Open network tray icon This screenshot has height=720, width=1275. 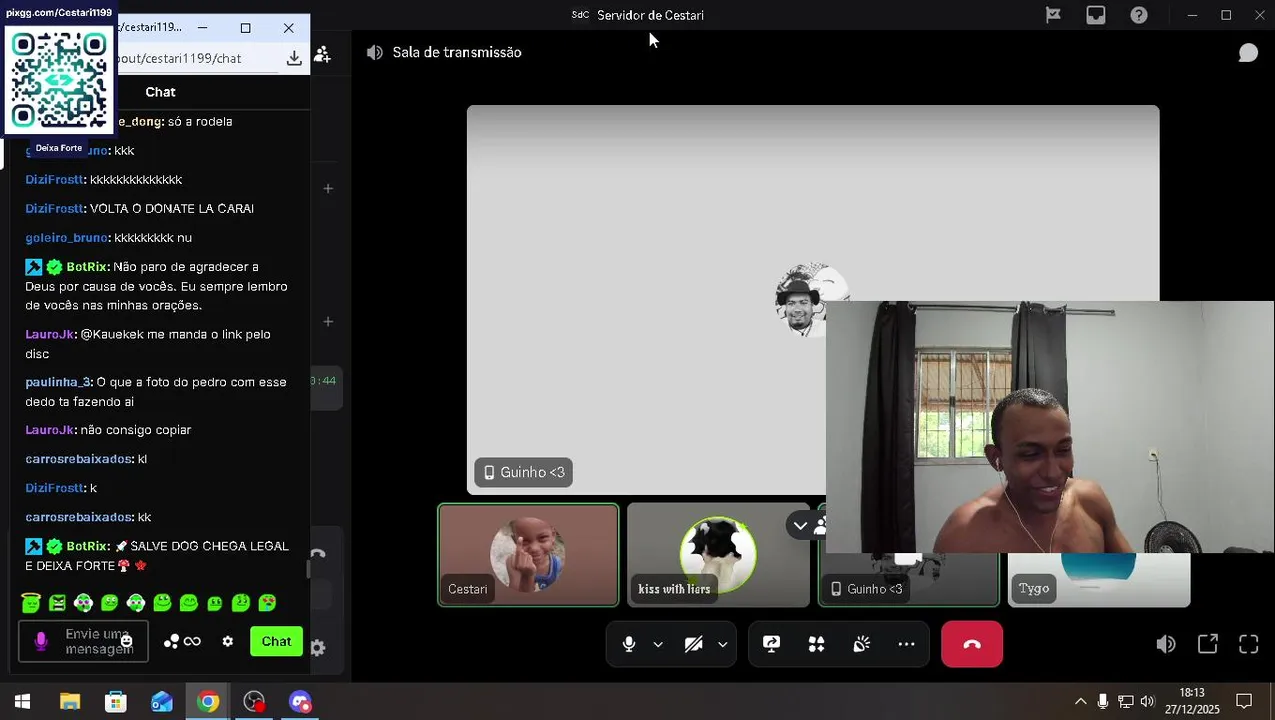(x=1125, y=702)
